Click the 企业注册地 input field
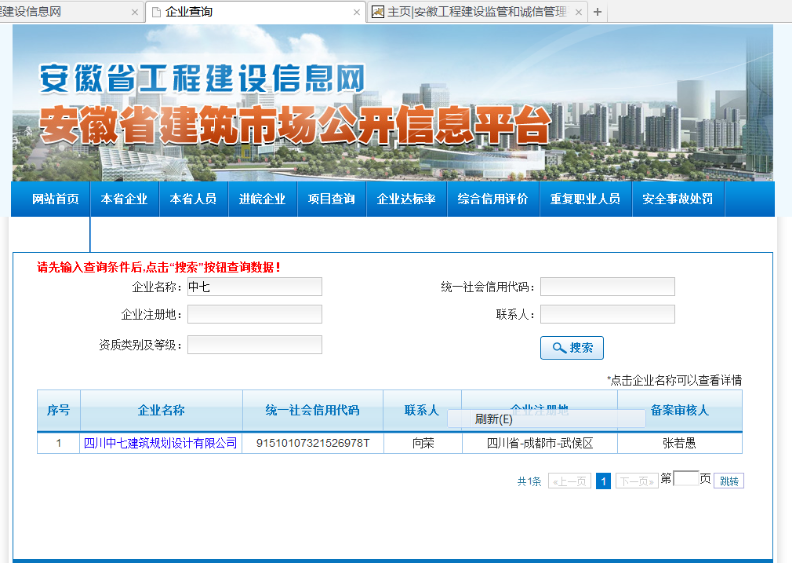This screenshot has height=563, width=793. click(254, 315)
